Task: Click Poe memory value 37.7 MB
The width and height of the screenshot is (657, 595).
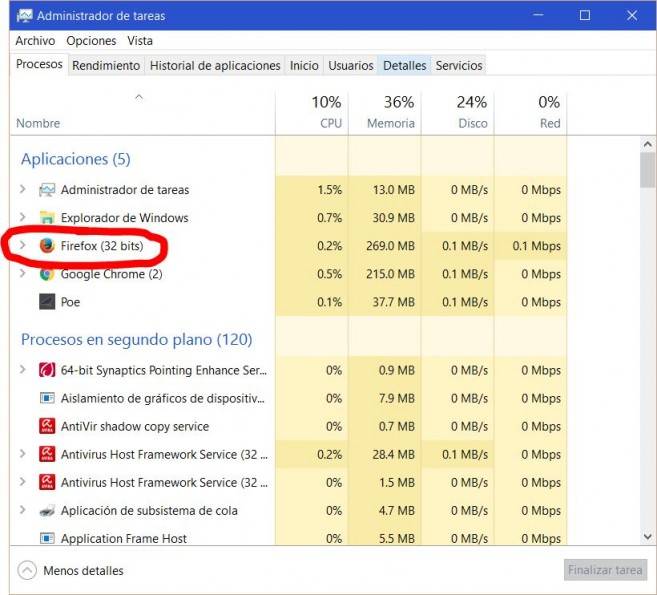Action: [x=393, y=302]
